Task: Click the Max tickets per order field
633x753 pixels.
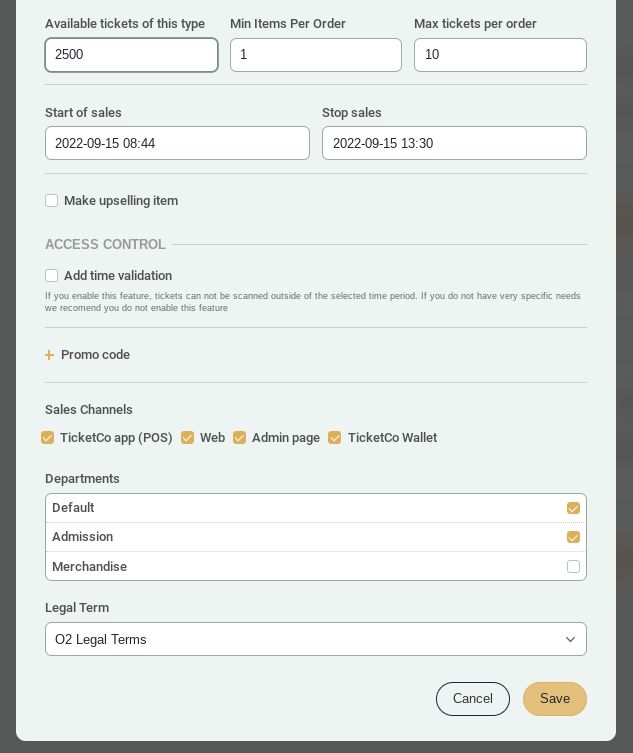Action: [500, 55]
